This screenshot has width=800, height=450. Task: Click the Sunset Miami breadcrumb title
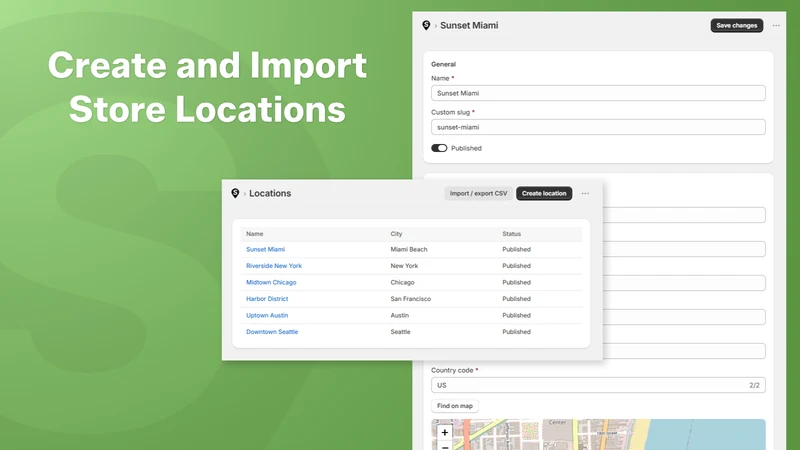pyautogui.click(x=469, y=26)
